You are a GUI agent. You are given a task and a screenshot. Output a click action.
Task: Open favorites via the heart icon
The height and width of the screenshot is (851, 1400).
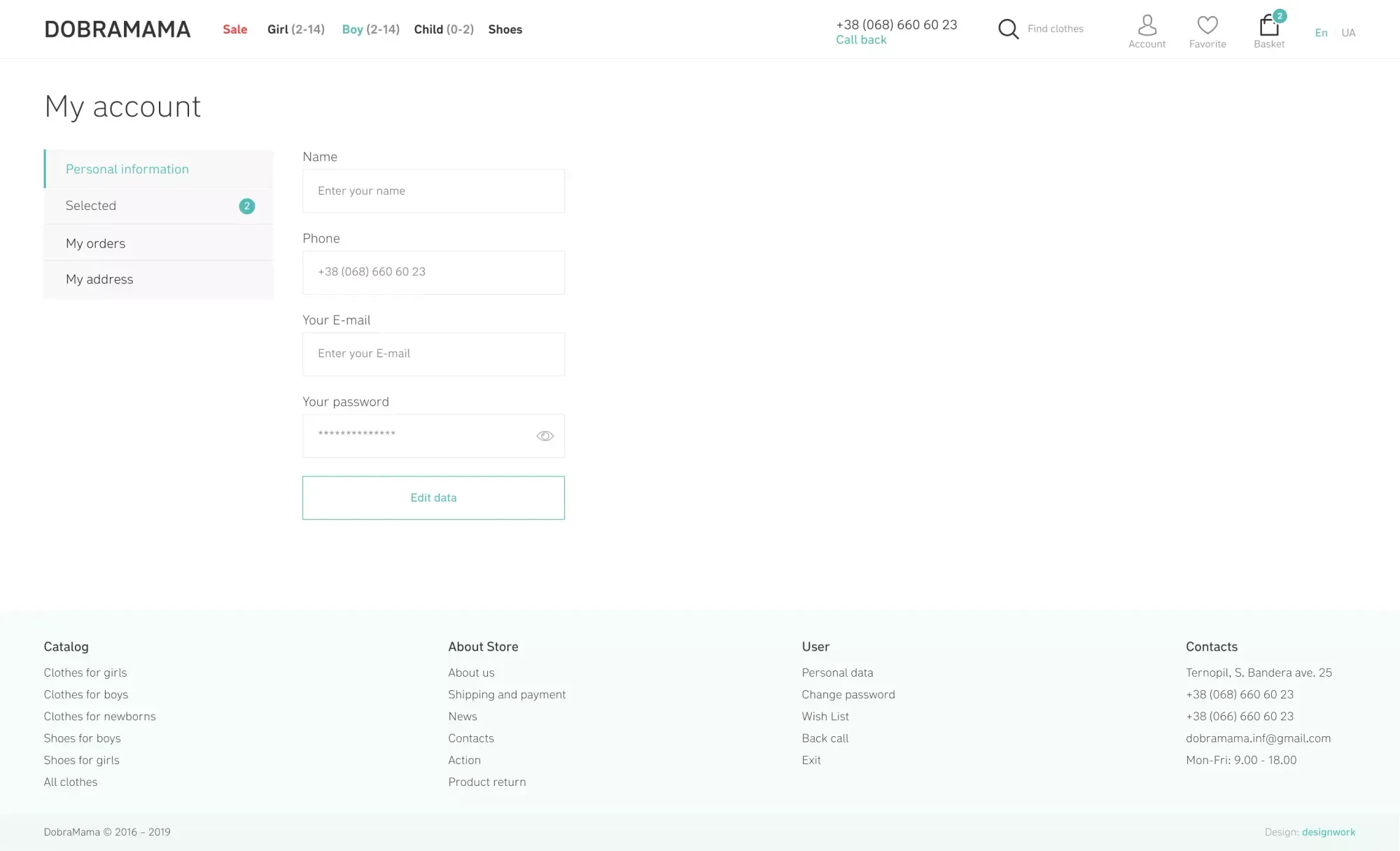(x=1207, y=24)
